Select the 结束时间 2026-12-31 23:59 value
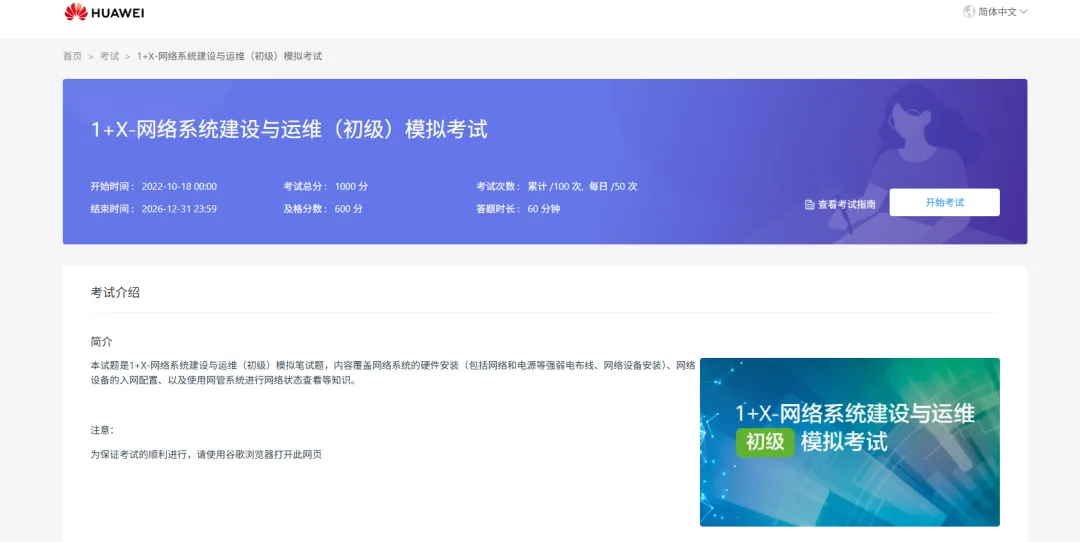Image resolution: width=1080 pixels, height=542 pixels. point(179,209)
